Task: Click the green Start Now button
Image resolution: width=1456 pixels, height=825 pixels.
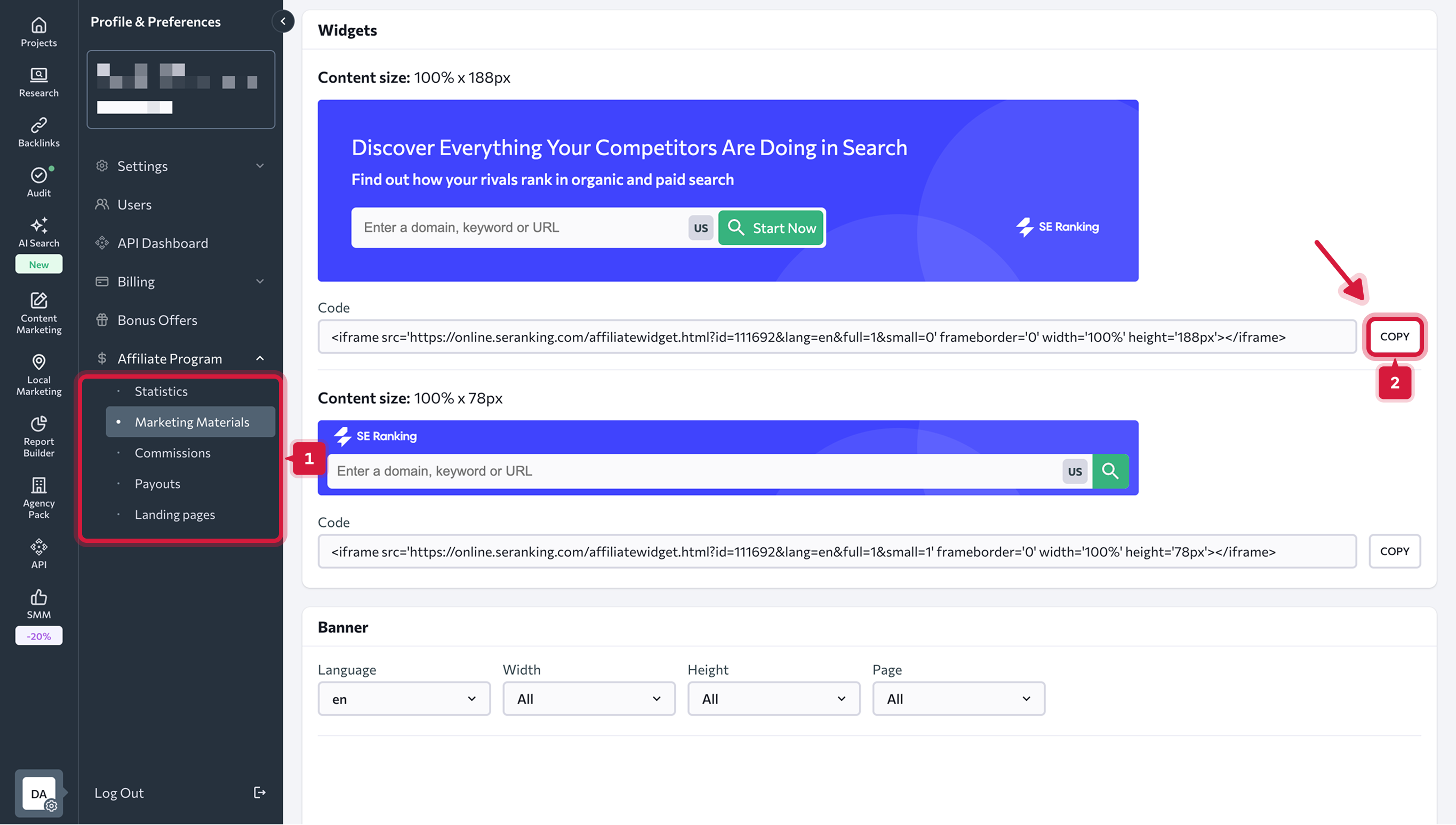Action: [771, 228]
